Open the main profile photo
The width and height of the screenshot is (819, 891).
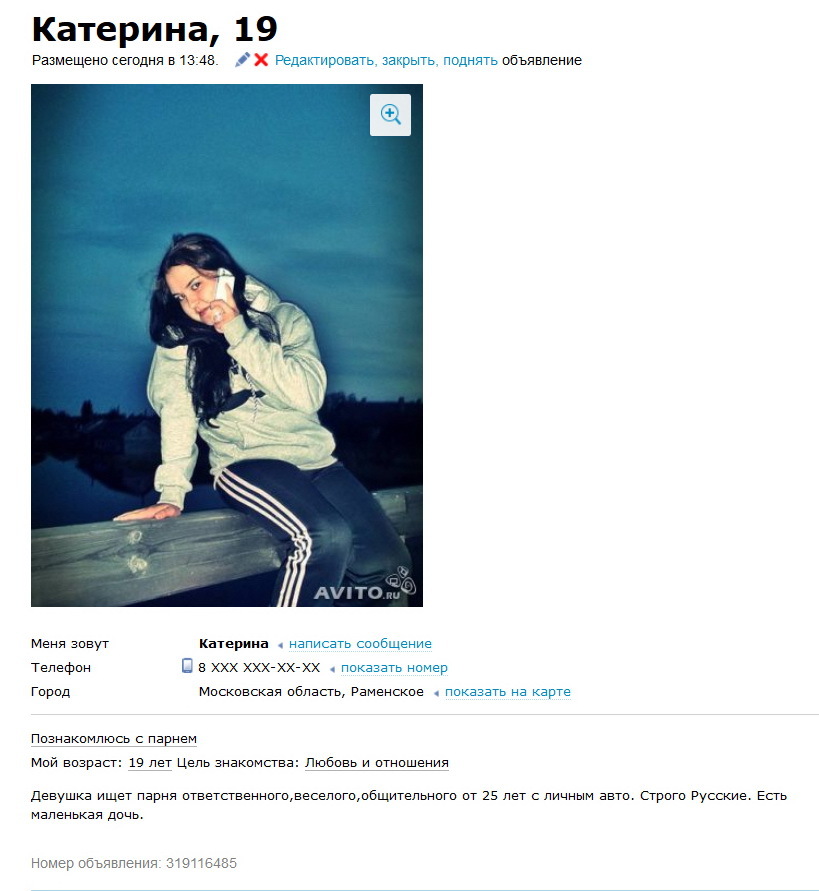[x=227, y=345]
